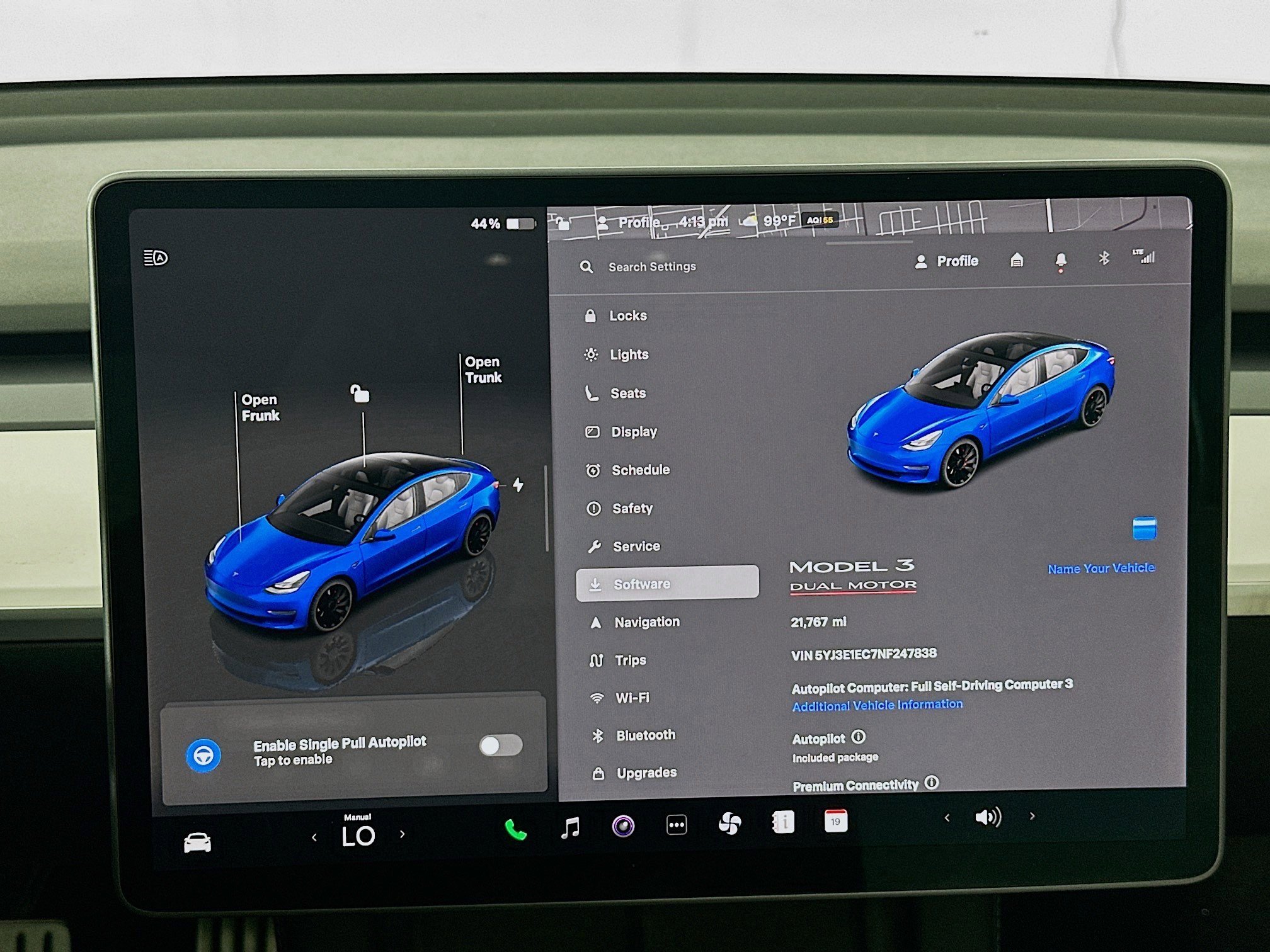Tap the garage HomeLink icon

1017,259
